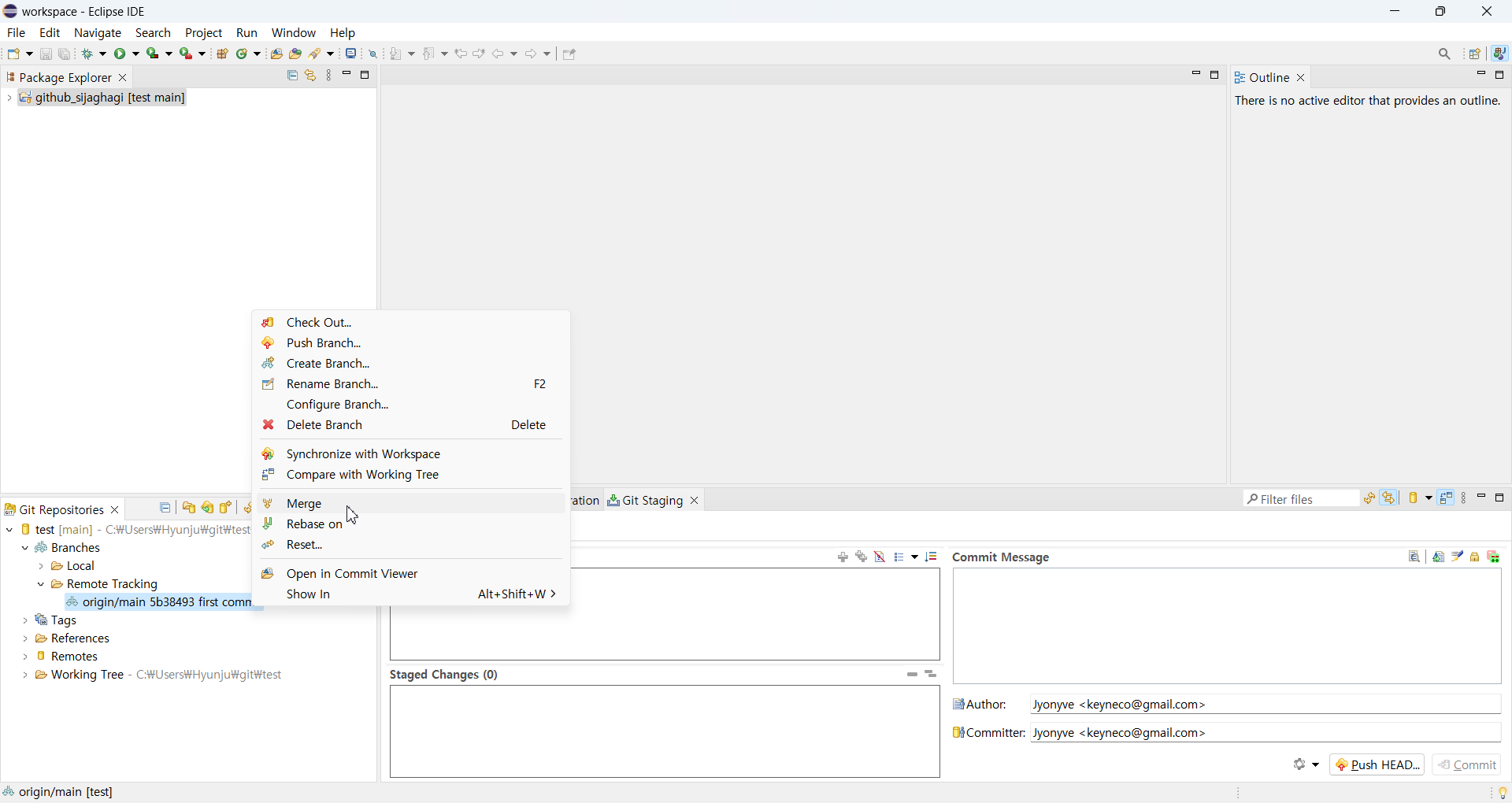Click Remove all staged files icon
This screenshot has height=803, width=1512.
(932, 675)
